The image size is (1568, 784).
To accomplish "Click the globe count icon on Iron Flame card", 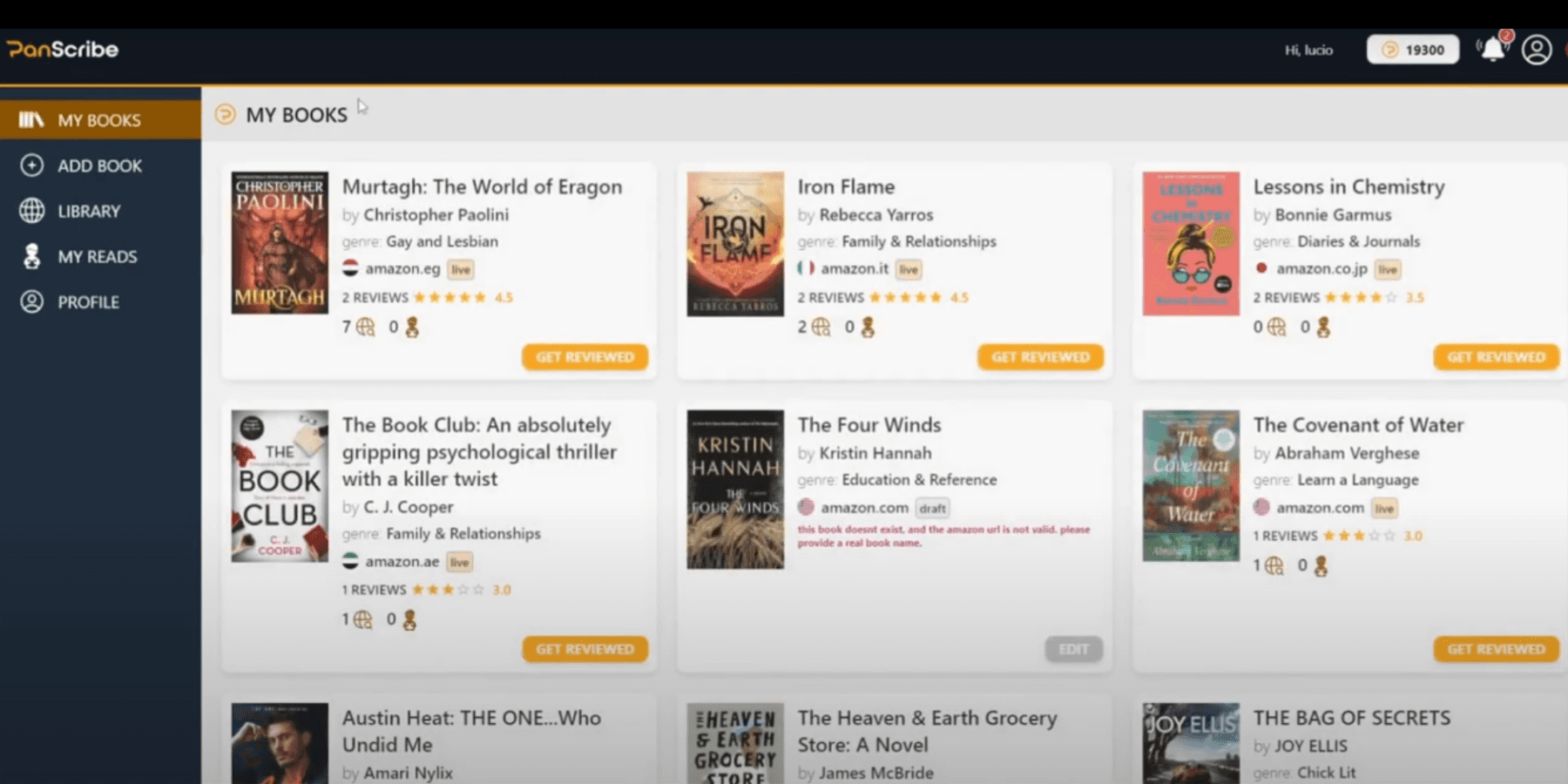I will [821, 328].
